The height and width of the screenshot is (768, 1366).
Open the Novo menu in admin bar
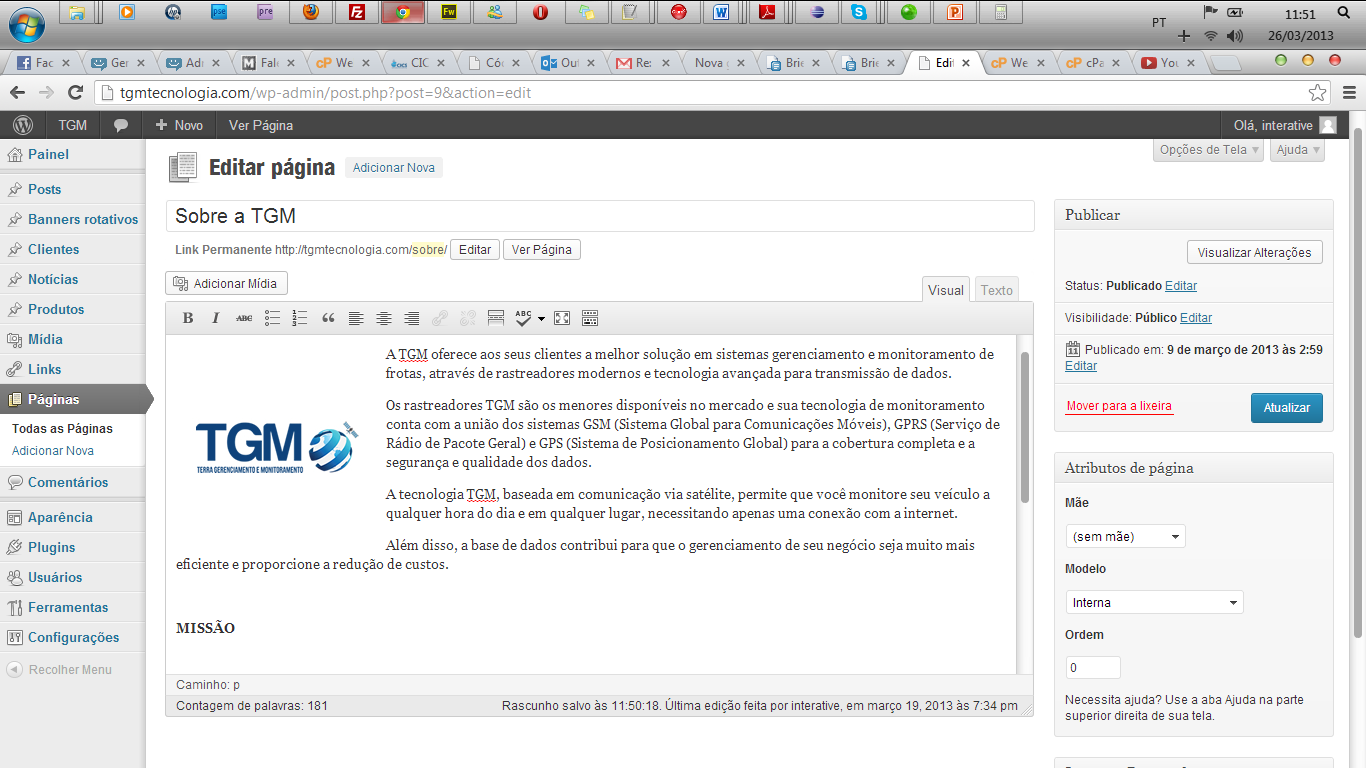pos(179,125)
